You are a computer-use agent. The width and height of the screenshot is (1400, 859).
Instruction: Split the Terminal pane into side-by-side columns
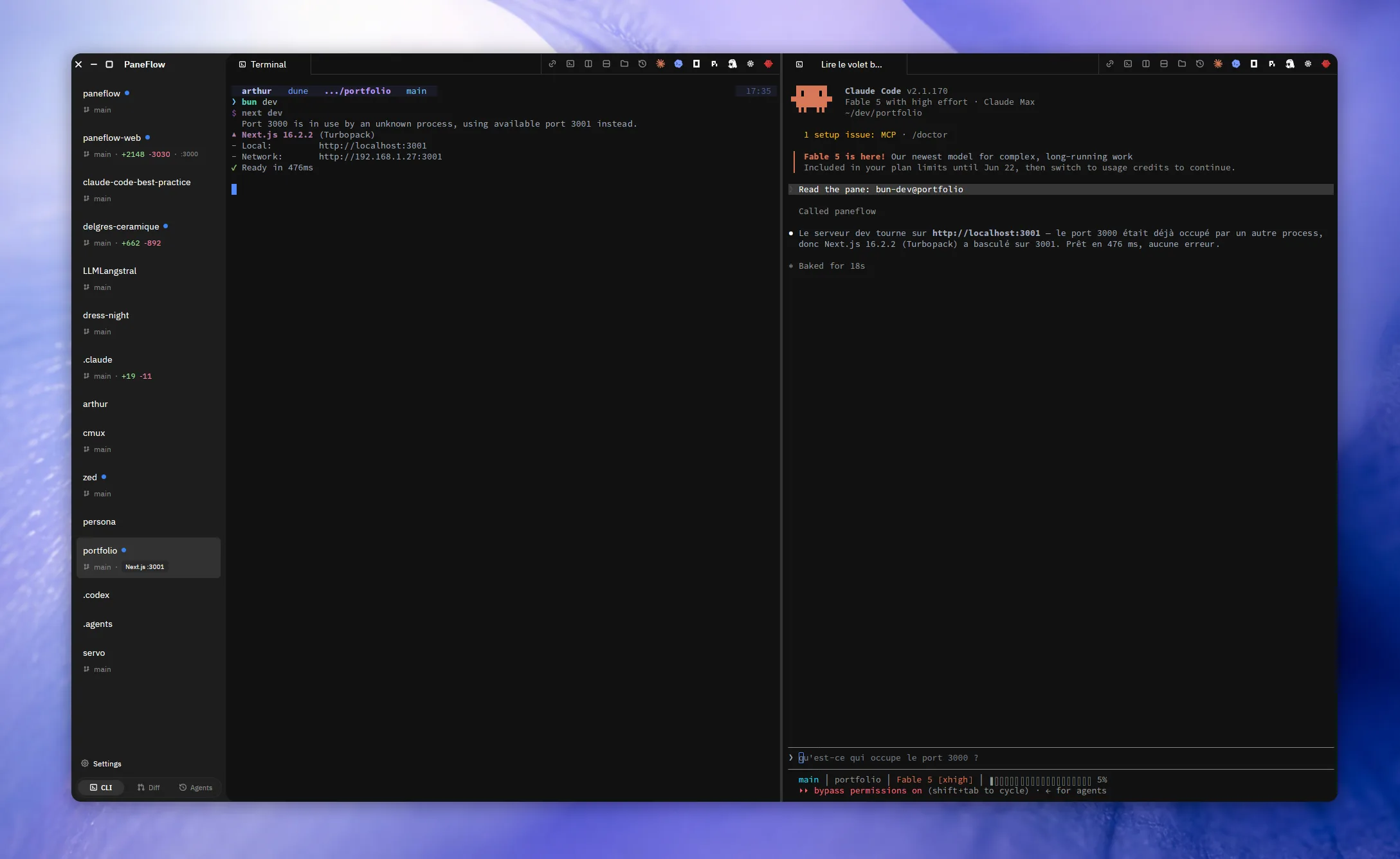pyautogui.click(x=588, y=64)
